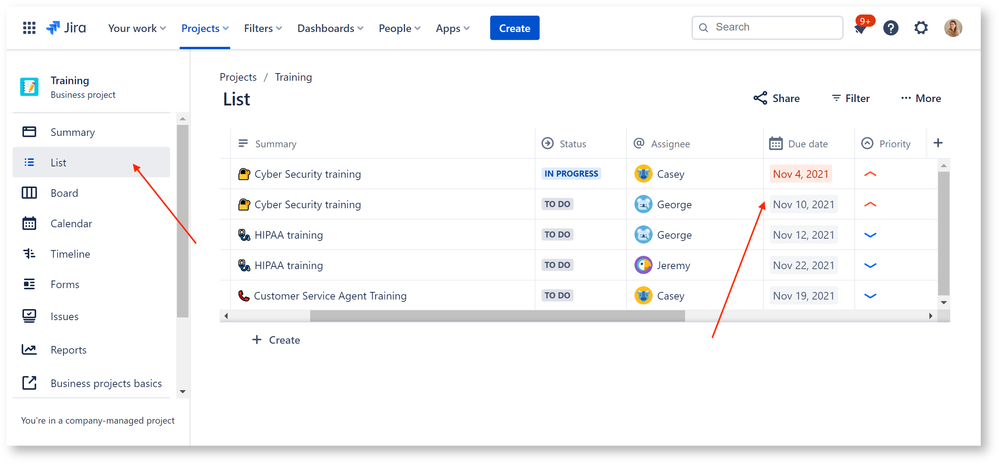Expand the Your work dropdown
Viewport: 999px width, 464px height.
point(137,28)
